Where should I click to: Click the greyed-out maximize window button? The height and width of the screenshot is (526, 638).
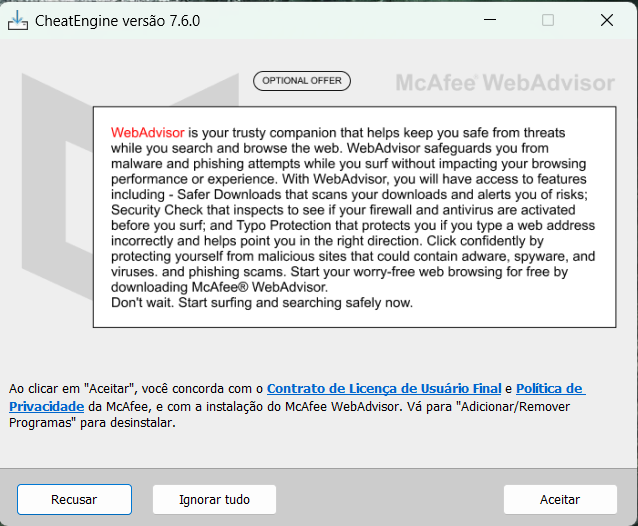[x=548, y=20]
